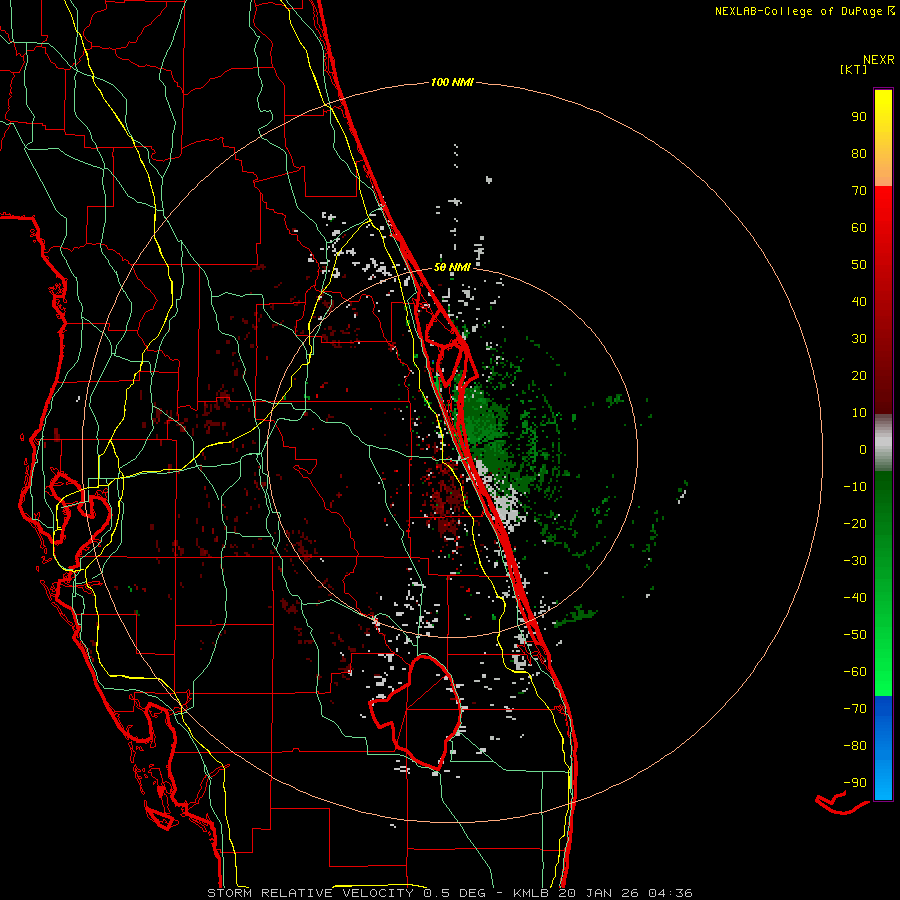
Task: Click the 100 NMI range ring label
Action: click(x=452, y=82)
